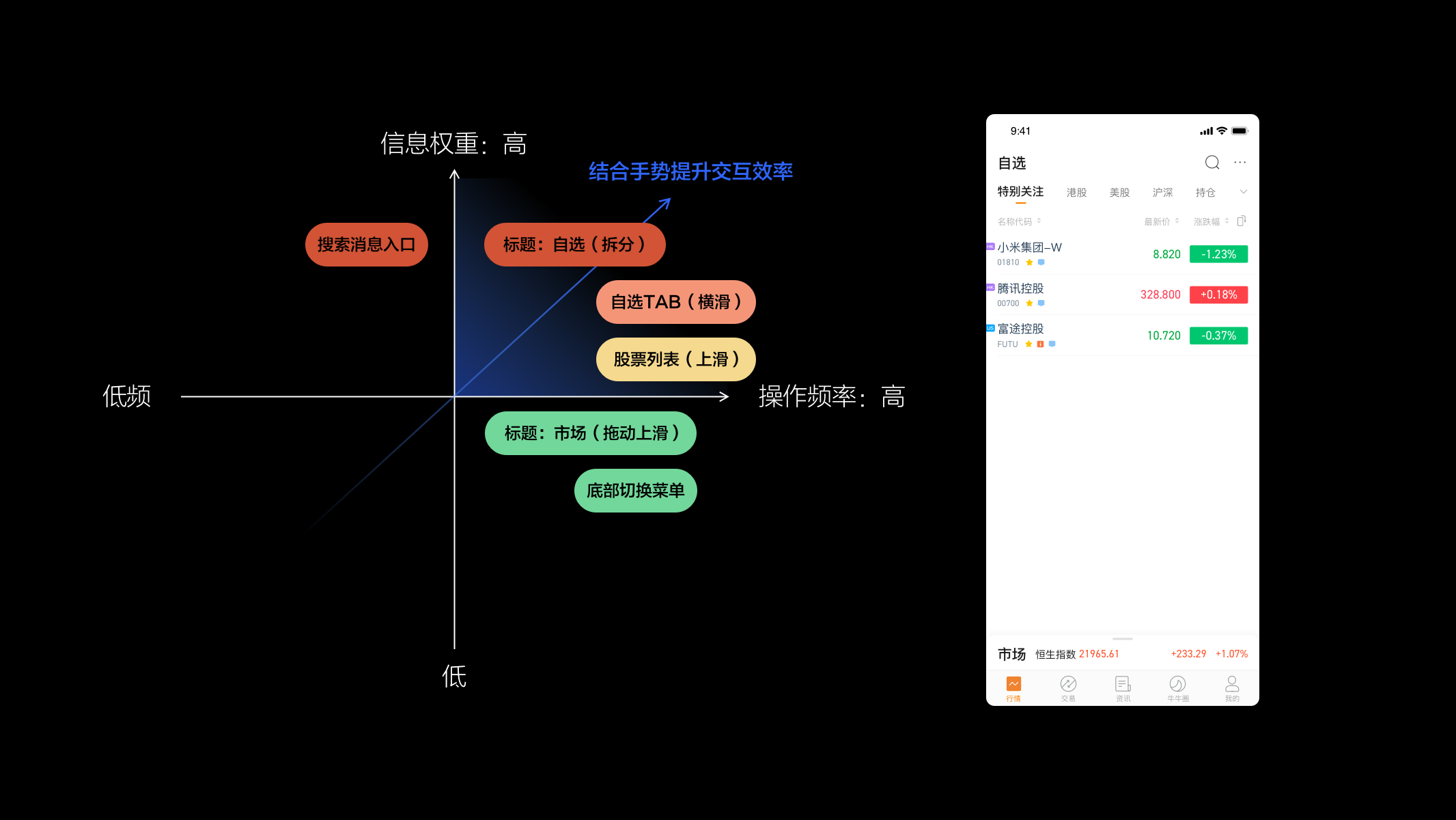Toggle star on 腾讯控股 row

tap(1029, 303)
